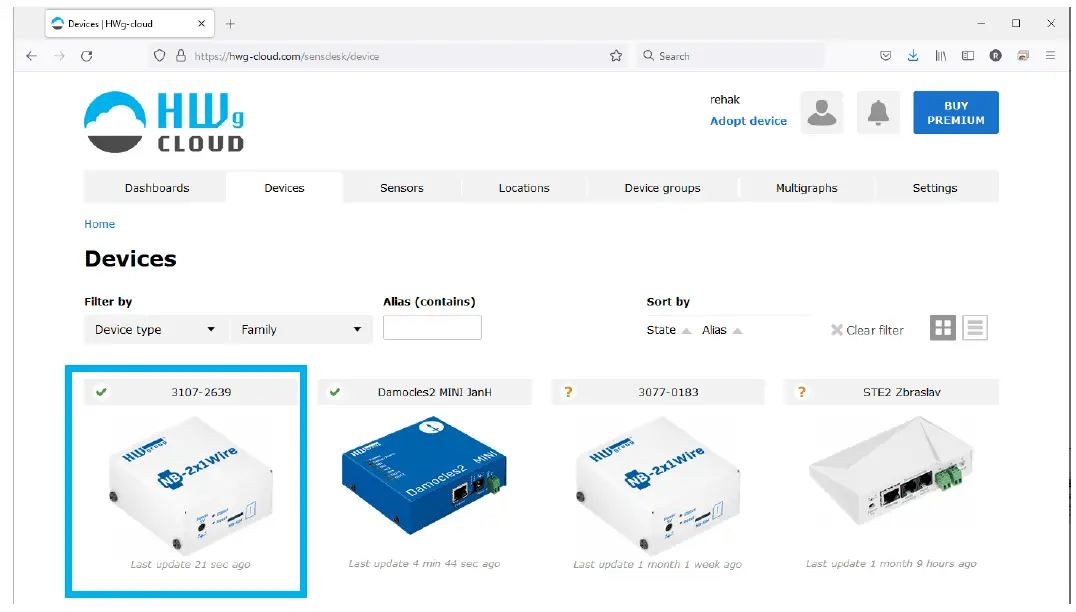This screenshot has width=1076, height=612.
Task: Click 'Last update 21 sec ago' text
Action: coord(191,564)
